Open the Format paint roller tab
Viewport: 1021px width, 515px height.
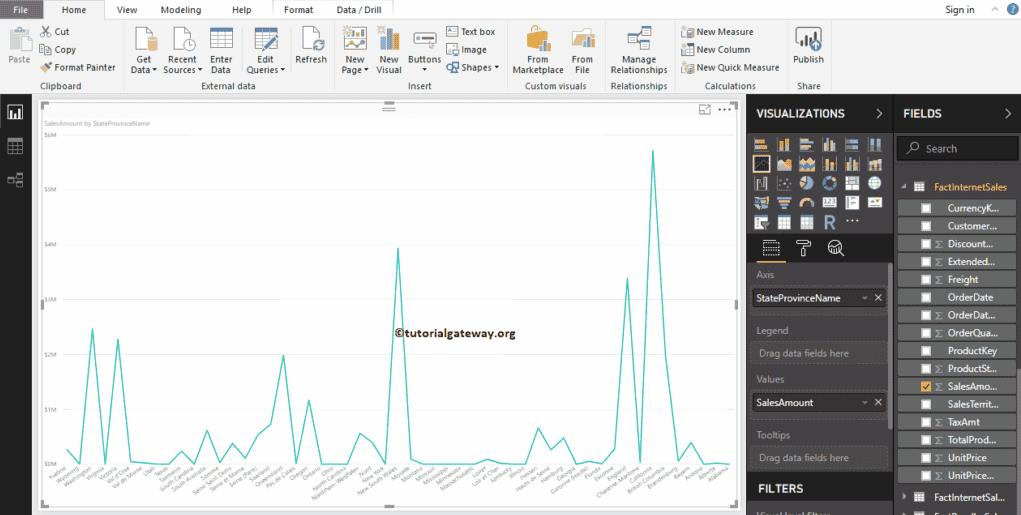803,249
